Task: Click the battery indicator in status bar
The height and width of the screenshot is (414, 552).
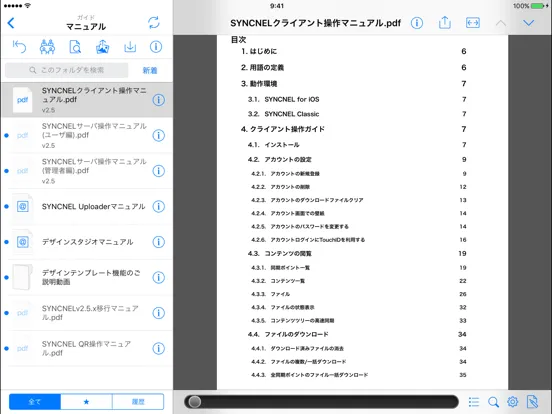Action: coord(537,6)
